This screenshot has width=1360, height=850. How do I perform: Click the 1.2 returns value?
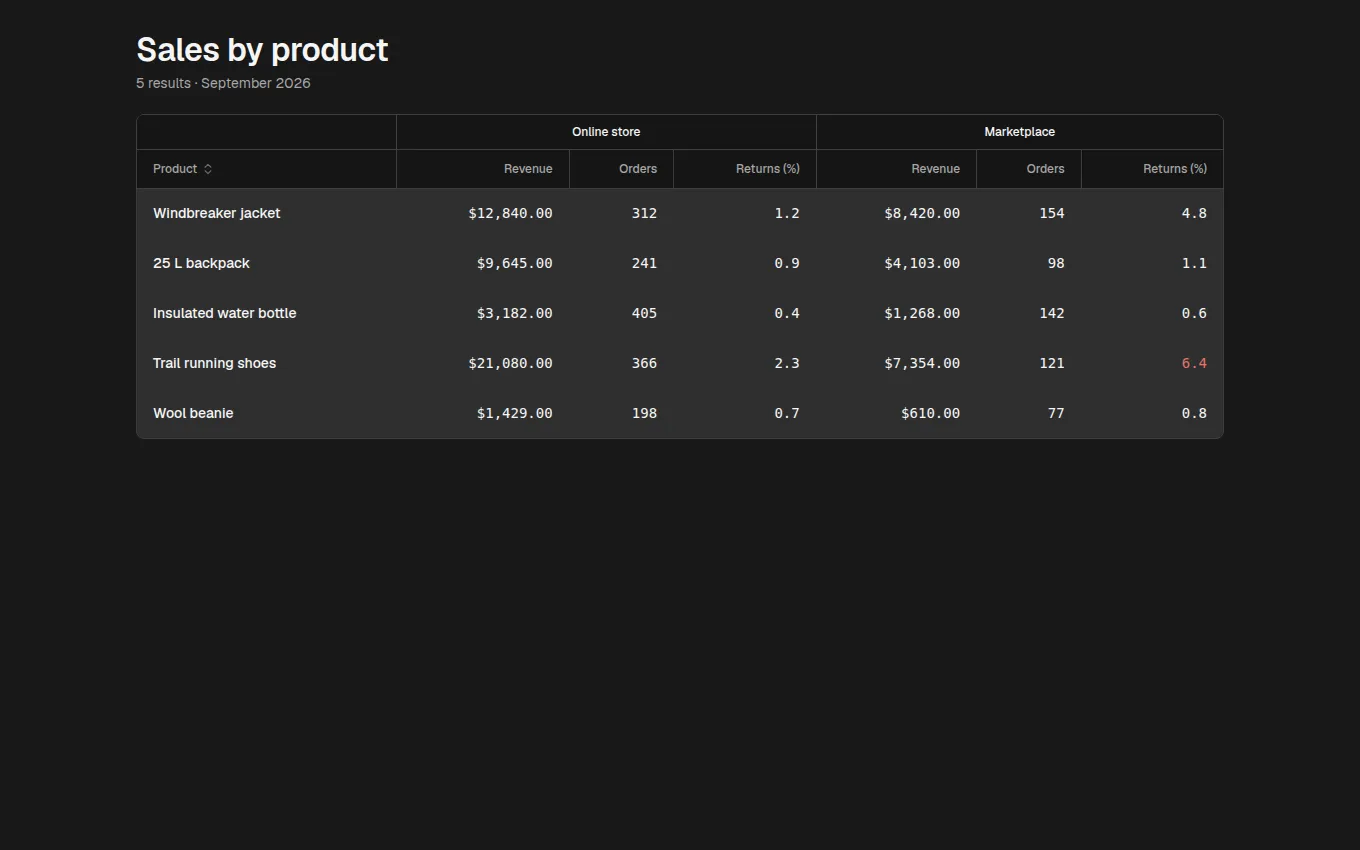pos(787,213)
